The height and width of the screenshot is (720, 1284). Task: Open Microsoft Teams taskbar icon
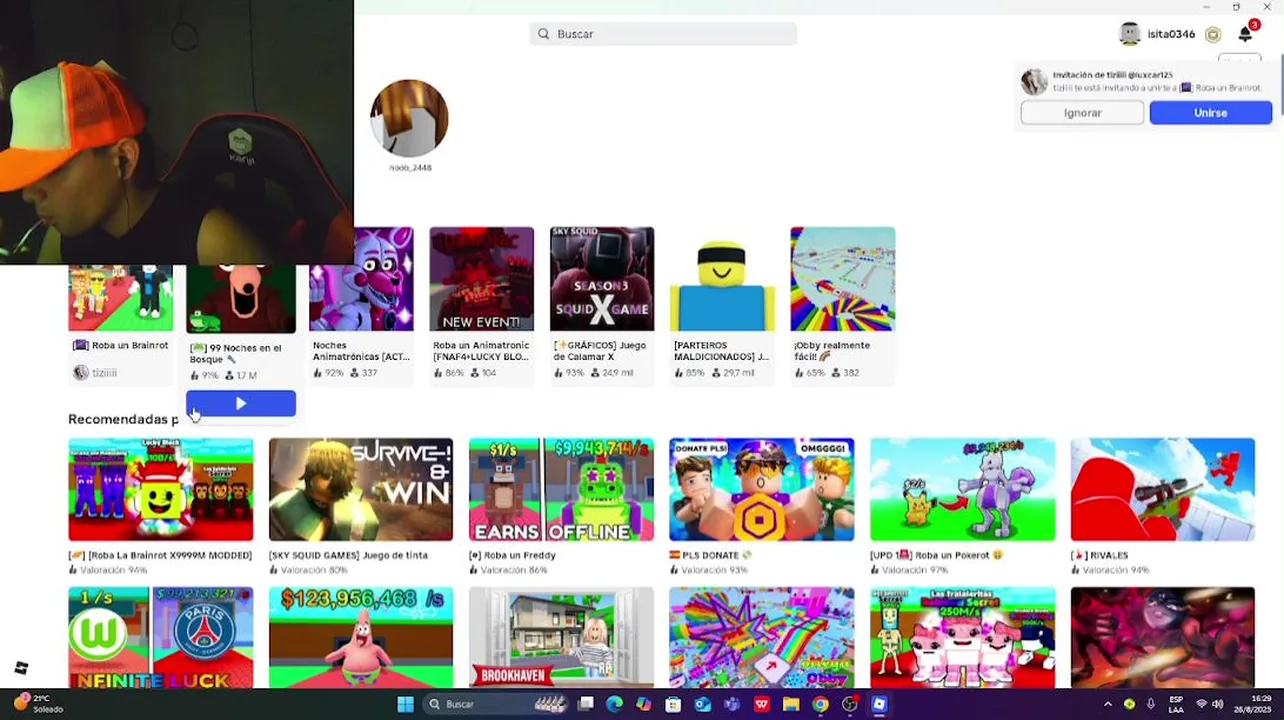coord(732,704)
